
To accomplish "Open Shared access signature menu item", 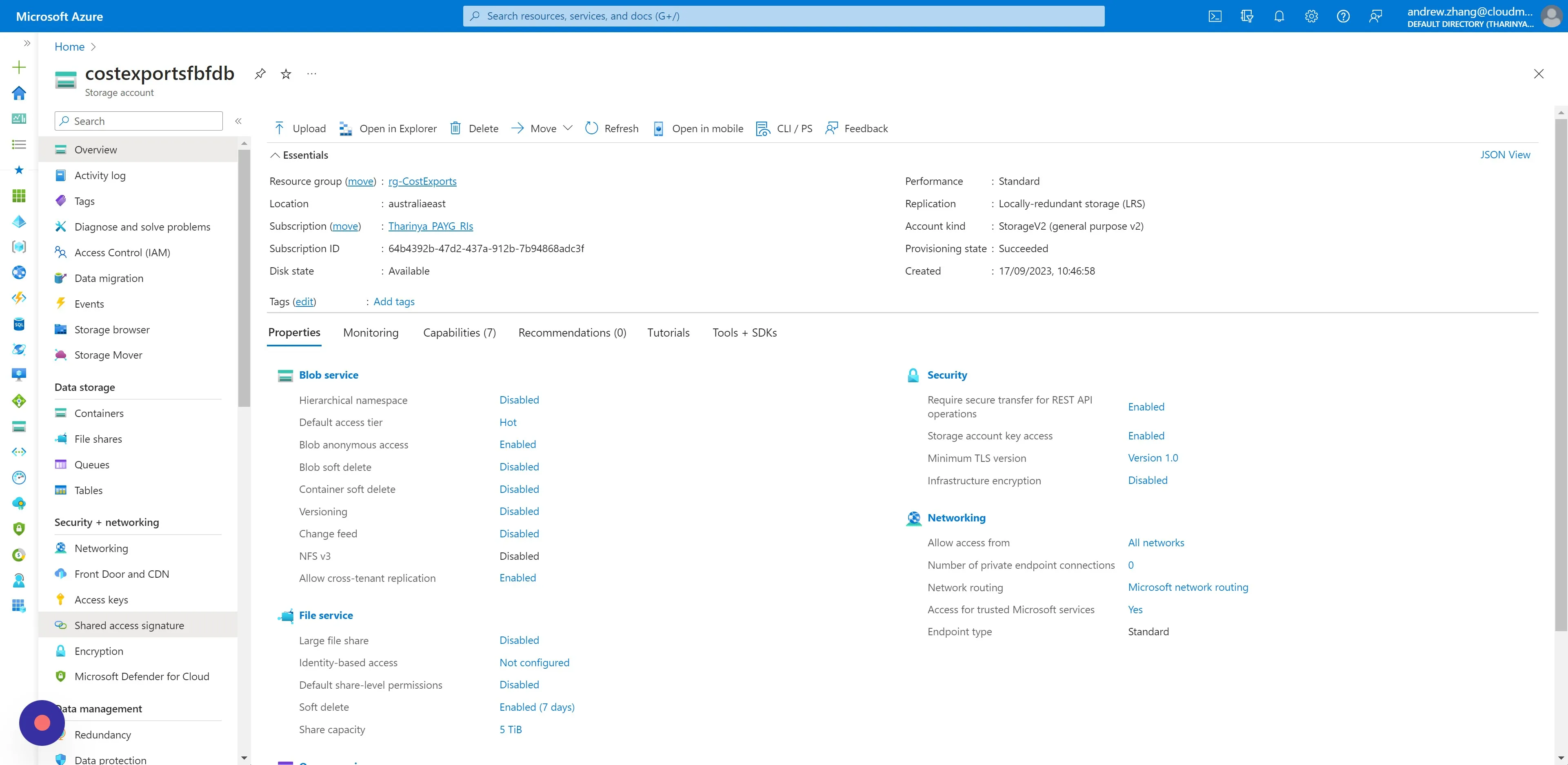I will (139, 625).
